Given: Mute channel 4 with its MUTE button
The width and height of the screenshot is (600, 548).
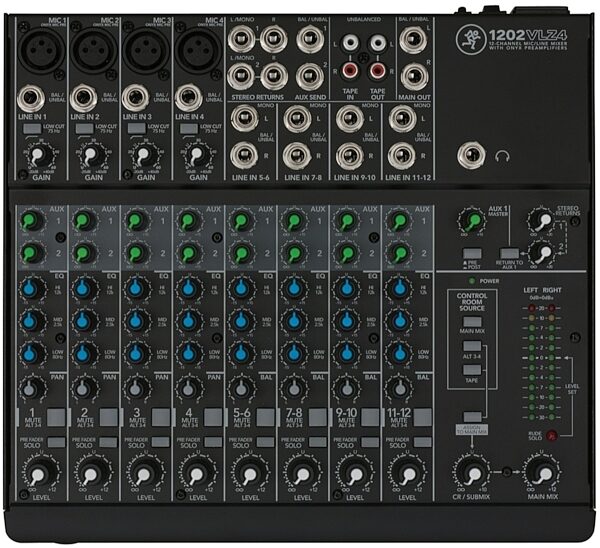Looking at the screenshot, I should pyautogui.click(x=213, y=417).
